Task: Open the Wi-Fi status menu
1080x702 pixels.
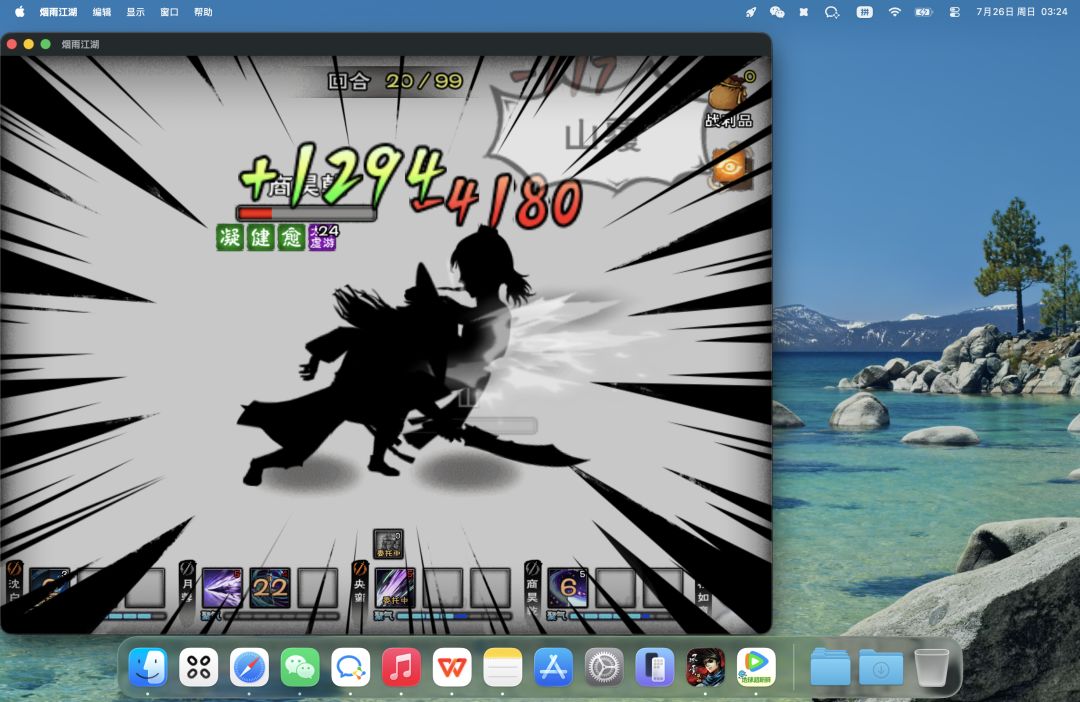Action: 894,12
